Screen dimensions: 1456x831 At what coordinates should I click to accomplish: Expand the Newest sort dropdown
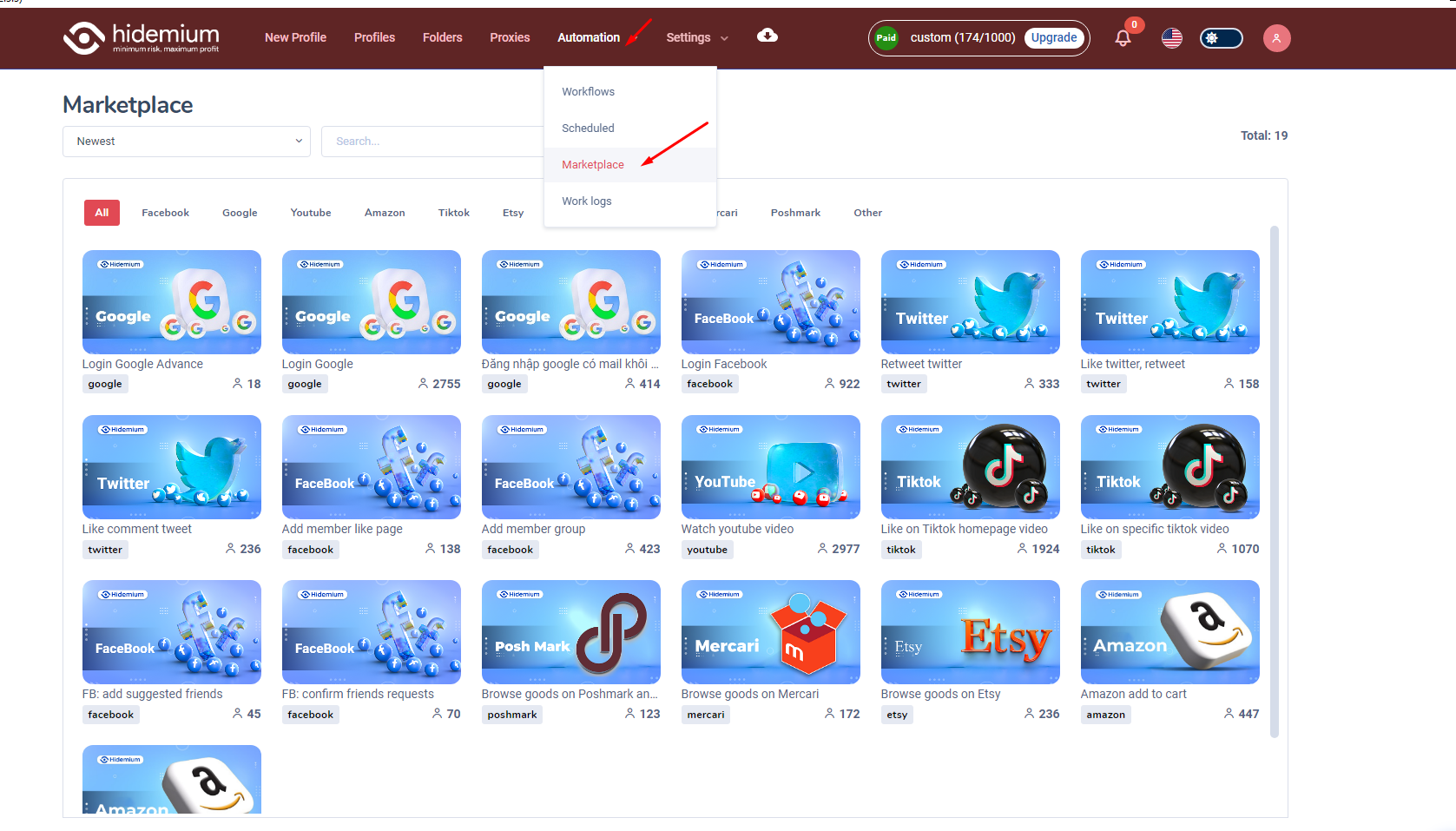coord(187,142)
